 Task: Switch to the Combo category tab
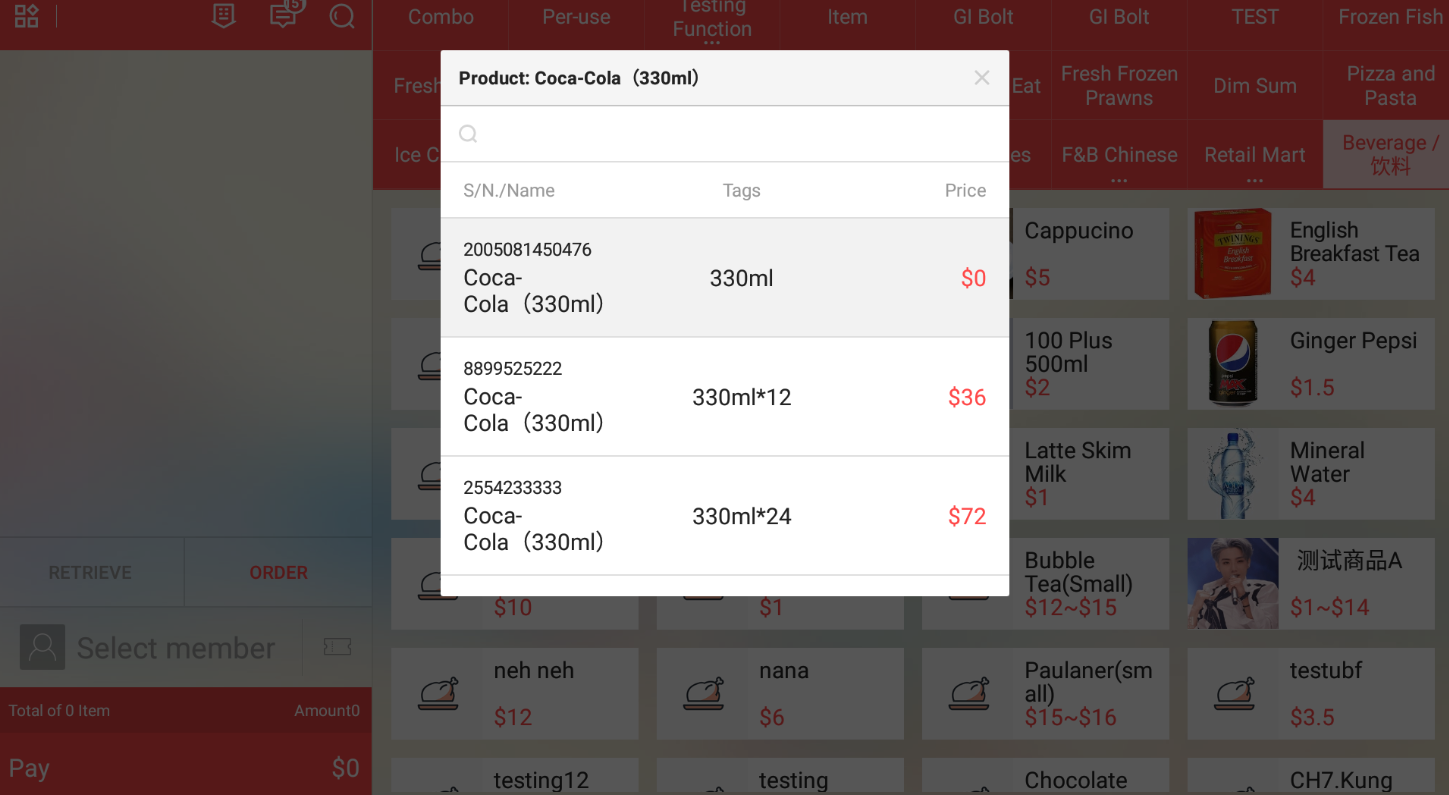pyautogui.click(x=441, y=17)
